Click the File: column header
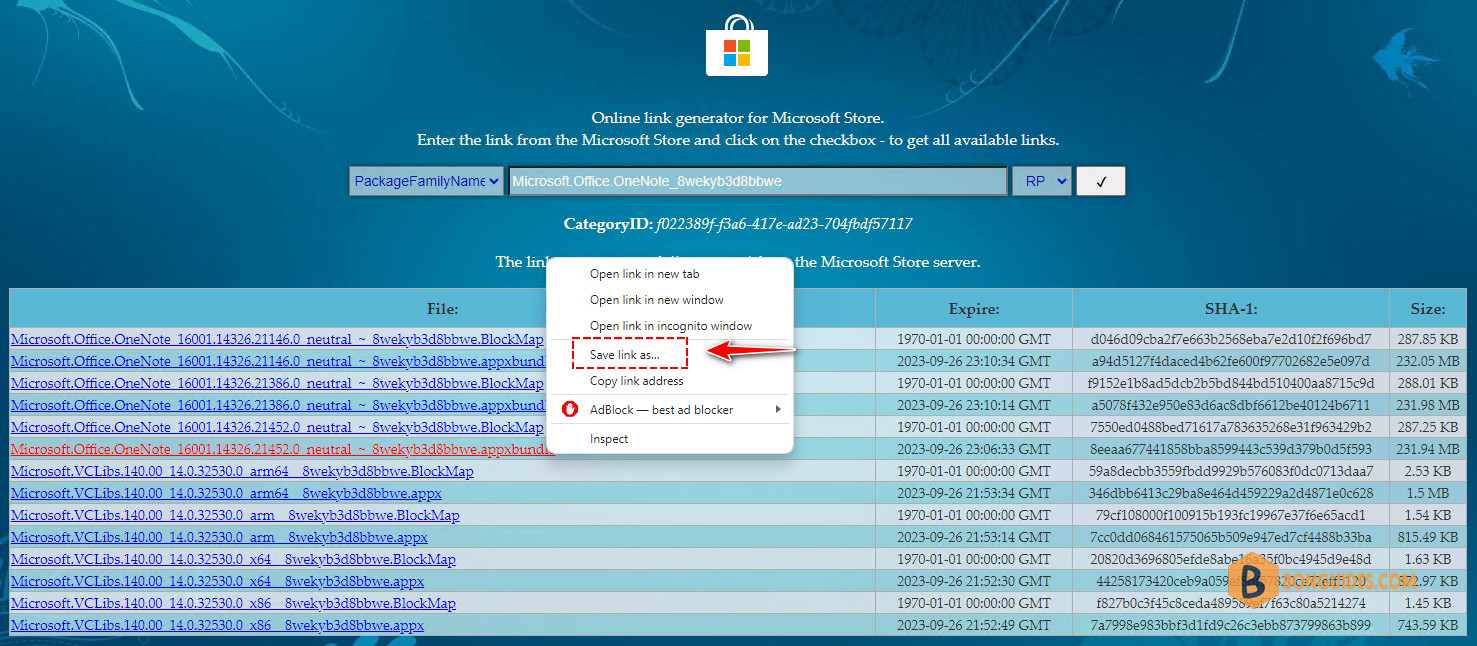The width and height of the screenshot is (1477, 646). [442, 309]
